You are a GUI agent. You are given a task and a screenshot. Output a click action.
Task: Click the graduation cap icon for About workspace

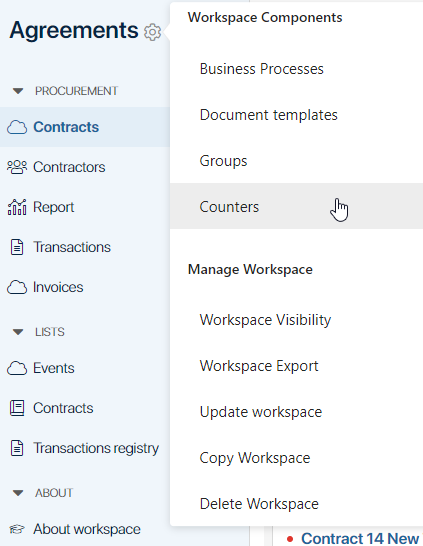[x=17, y=529]
